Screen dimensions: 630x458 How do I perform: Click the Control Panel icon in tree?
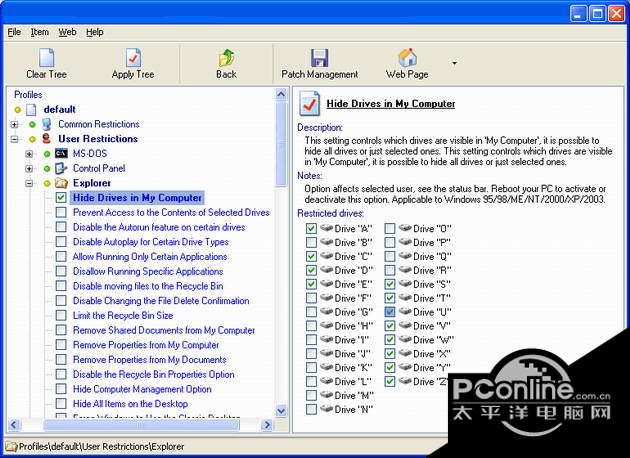click(x=61, y=168)
